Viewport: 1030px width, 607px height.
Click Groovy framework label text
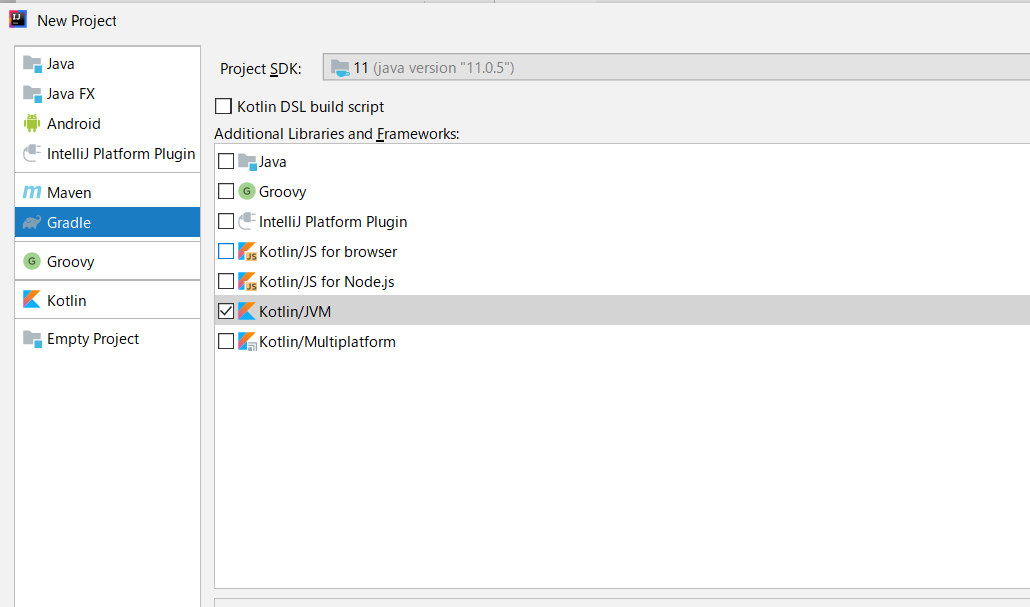(282, 192)
